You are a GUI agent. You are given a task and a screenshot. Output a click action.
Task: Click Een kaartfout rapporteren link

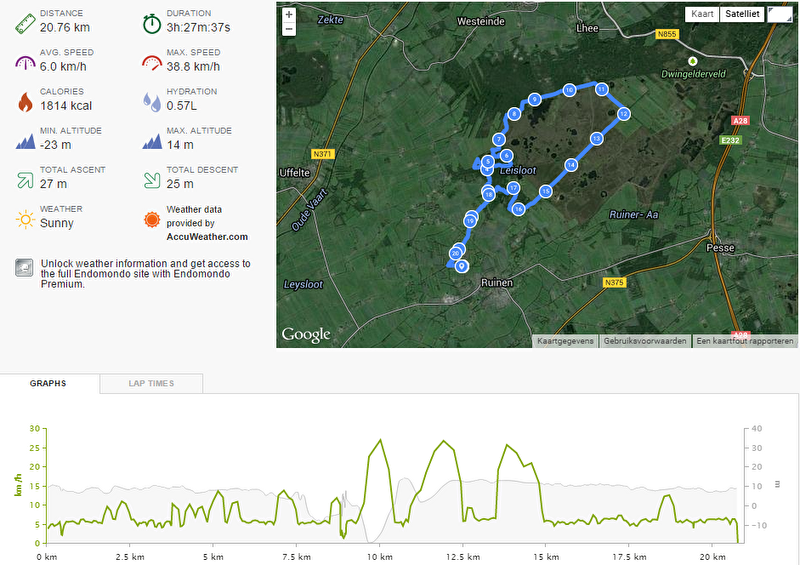(744, 341)
